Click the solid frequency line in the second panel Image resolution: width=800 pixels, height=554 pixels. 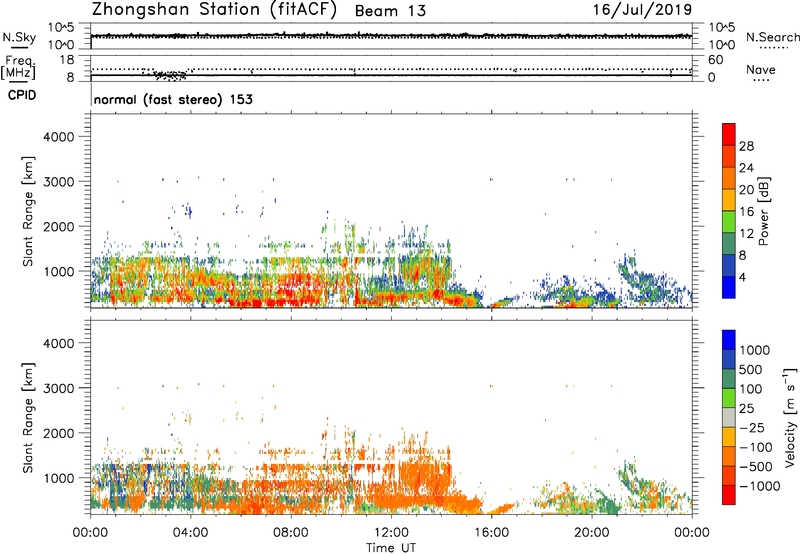coord(391,75)
